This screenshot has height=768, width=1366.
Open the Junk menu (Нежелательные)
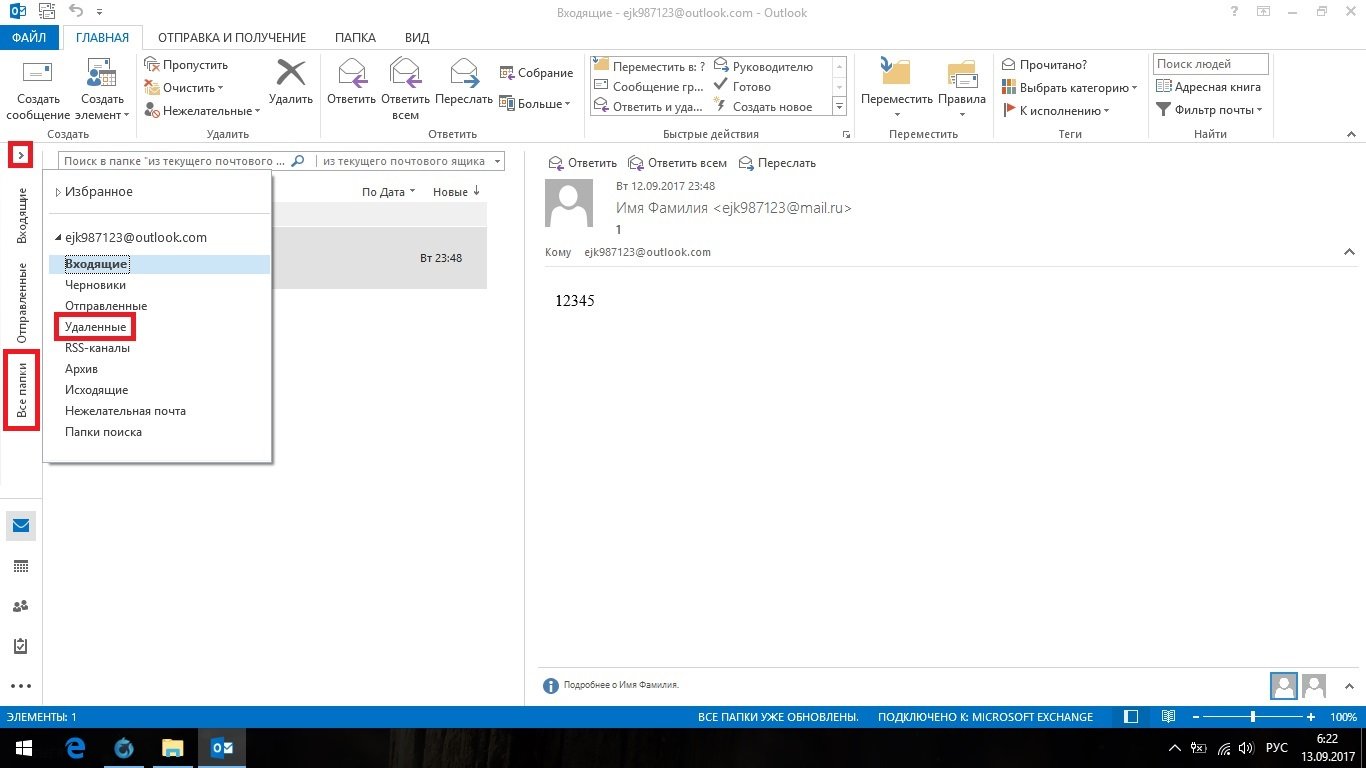203,111
